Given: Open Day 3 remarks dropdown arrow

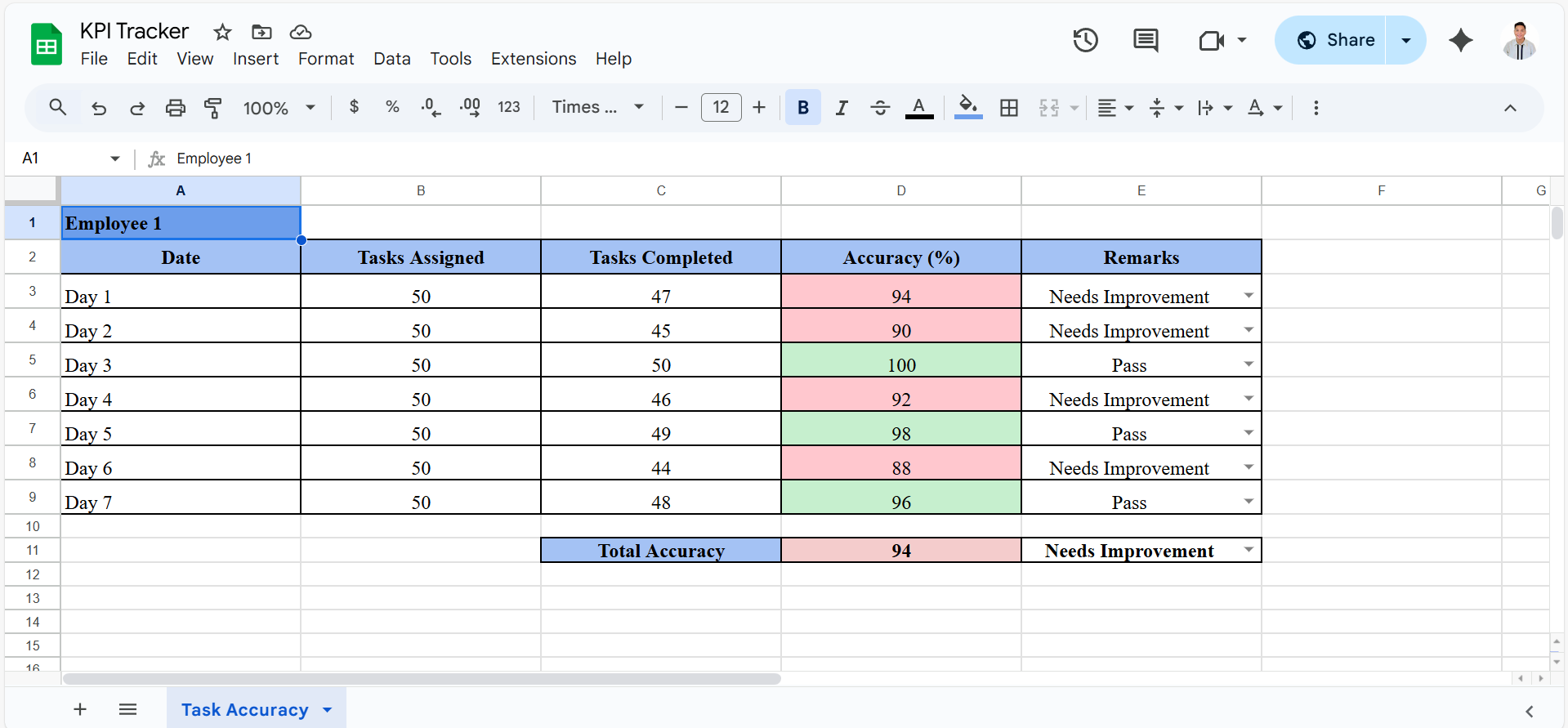Looking at the screenshot, I should click(x=1249, y=364).
